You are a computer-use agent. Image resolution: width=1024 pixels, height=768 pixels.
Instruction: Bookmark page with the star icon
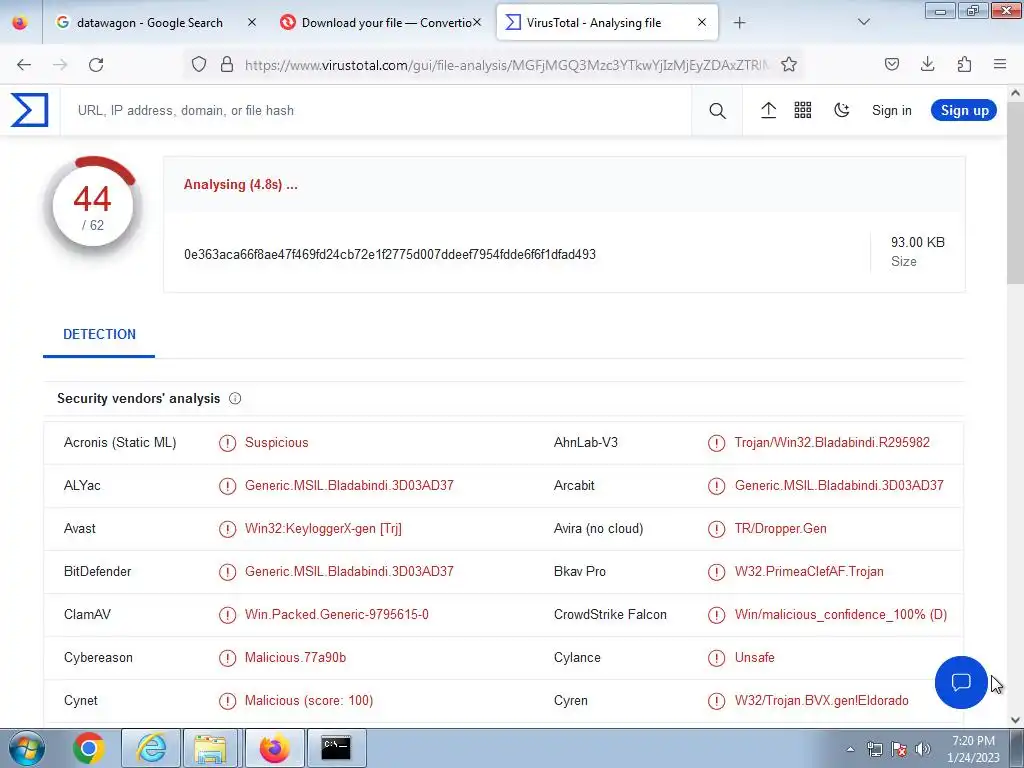click(788, 64)
